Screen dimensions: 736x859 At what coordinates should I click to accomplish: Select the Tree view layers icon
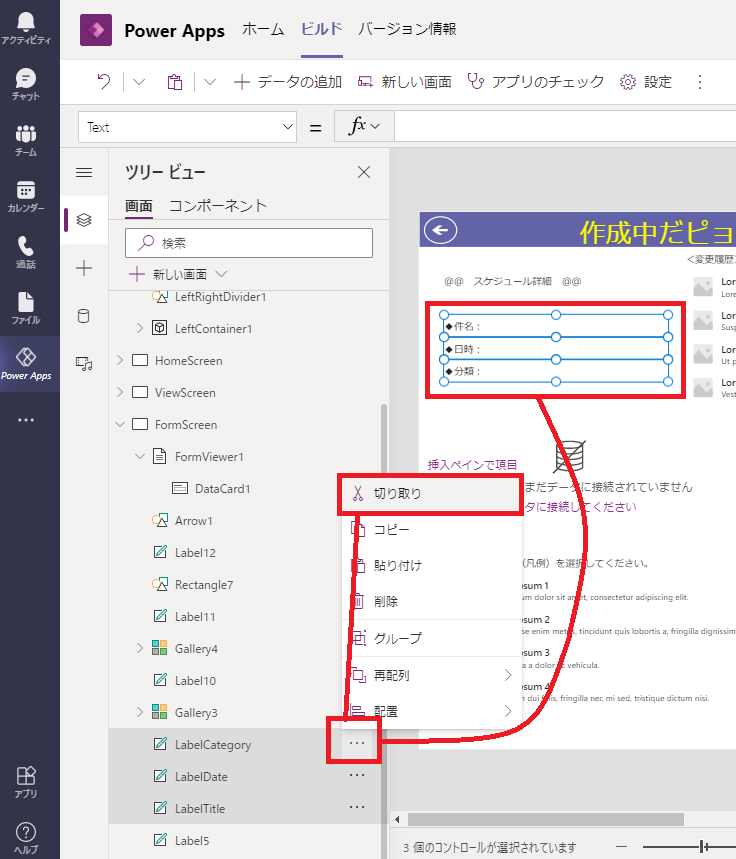[x=84, y=220]
